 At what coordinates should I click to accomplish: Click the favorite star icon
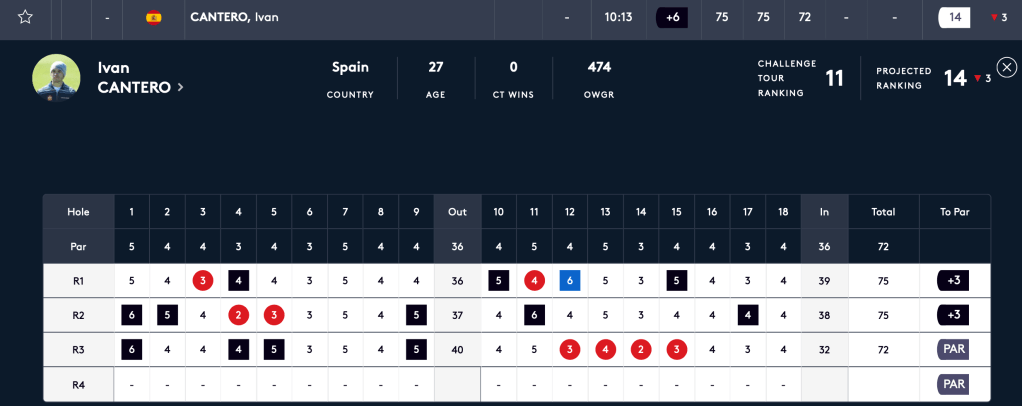(x=25, y=17)
